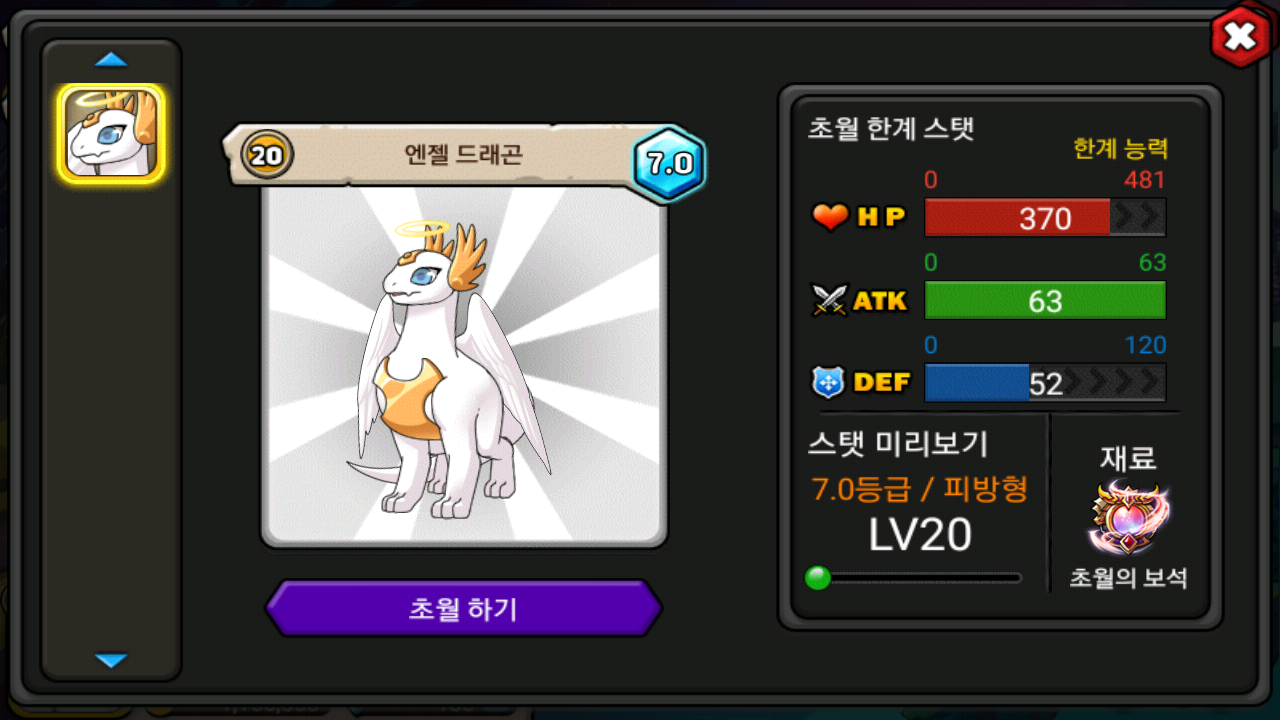1280x720 pixels.
Task: Tap the purple 초월 하기 button
Action: [x=463, y=609]
